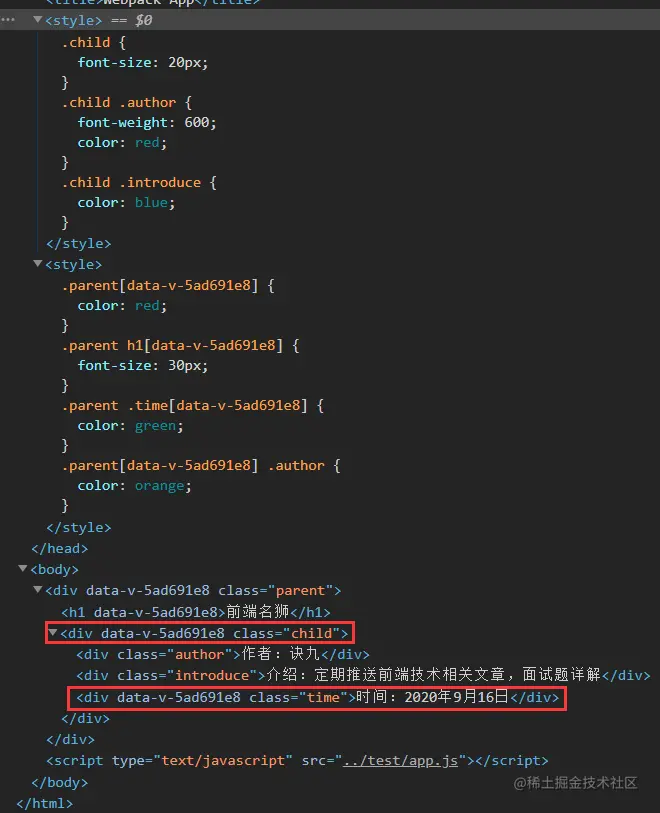Screen dimensions: 660x813
Task: Click the color blue declaration
Action: [x=126, y=203]
